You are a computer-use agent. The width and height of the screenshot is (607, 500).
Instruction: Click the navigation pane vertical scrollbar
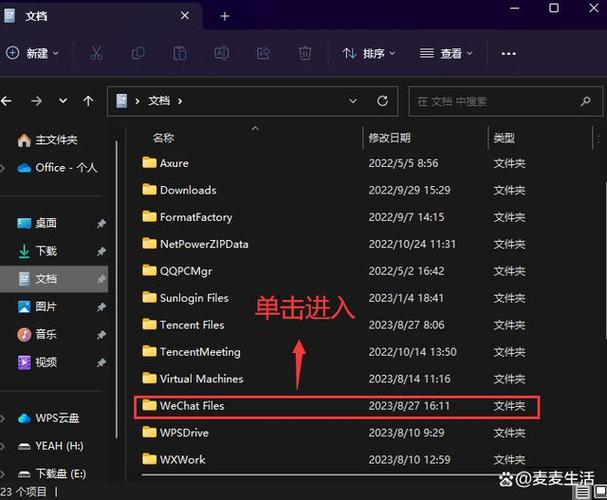pyautogui.click(x=116, y=289)
